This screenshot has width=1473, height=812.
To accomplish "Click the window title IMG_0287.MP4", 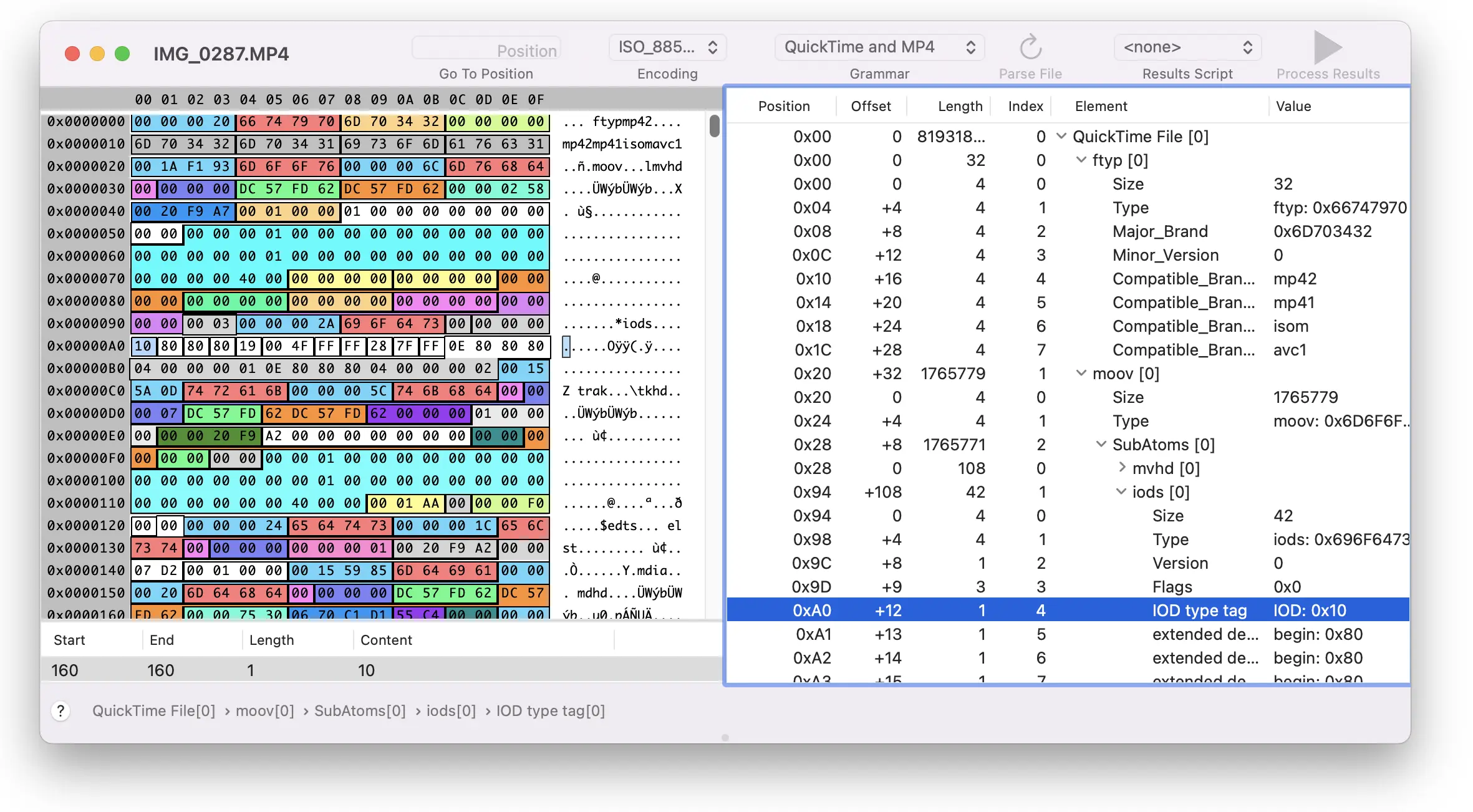I will pyautogui.click(x=221, y=54).
